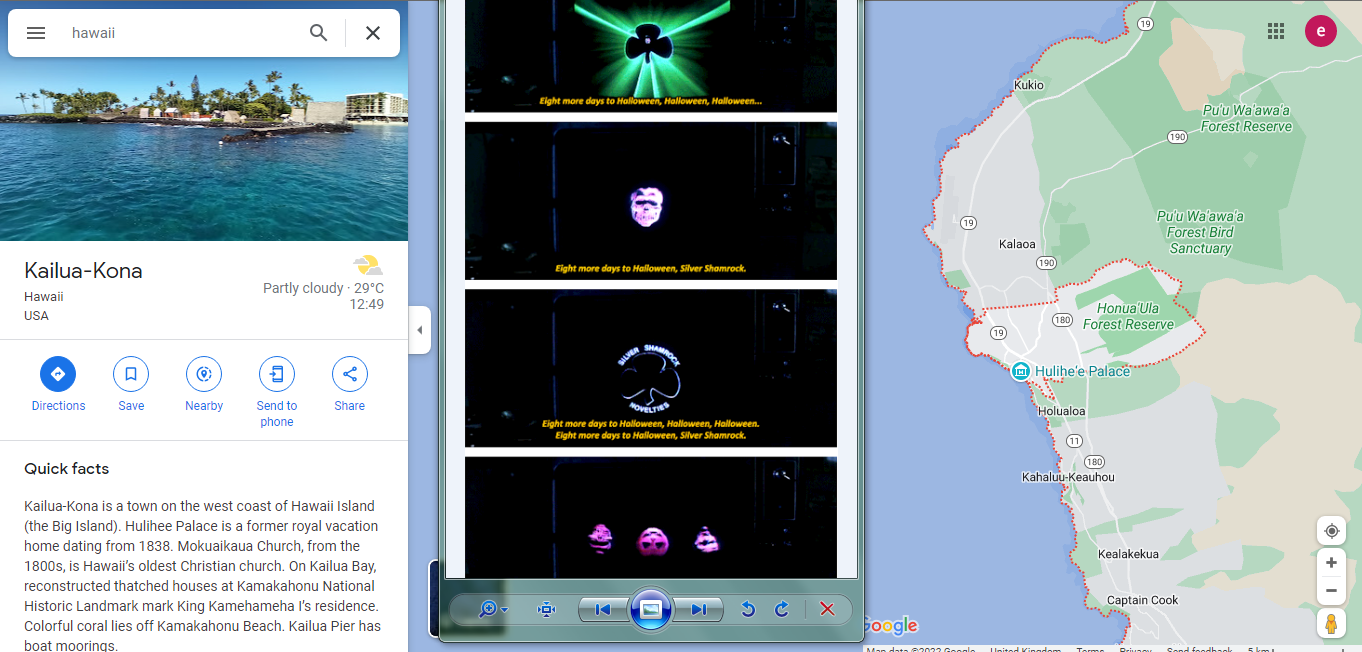
Task: Zoom out on the map
Action: pos(1331,591)
